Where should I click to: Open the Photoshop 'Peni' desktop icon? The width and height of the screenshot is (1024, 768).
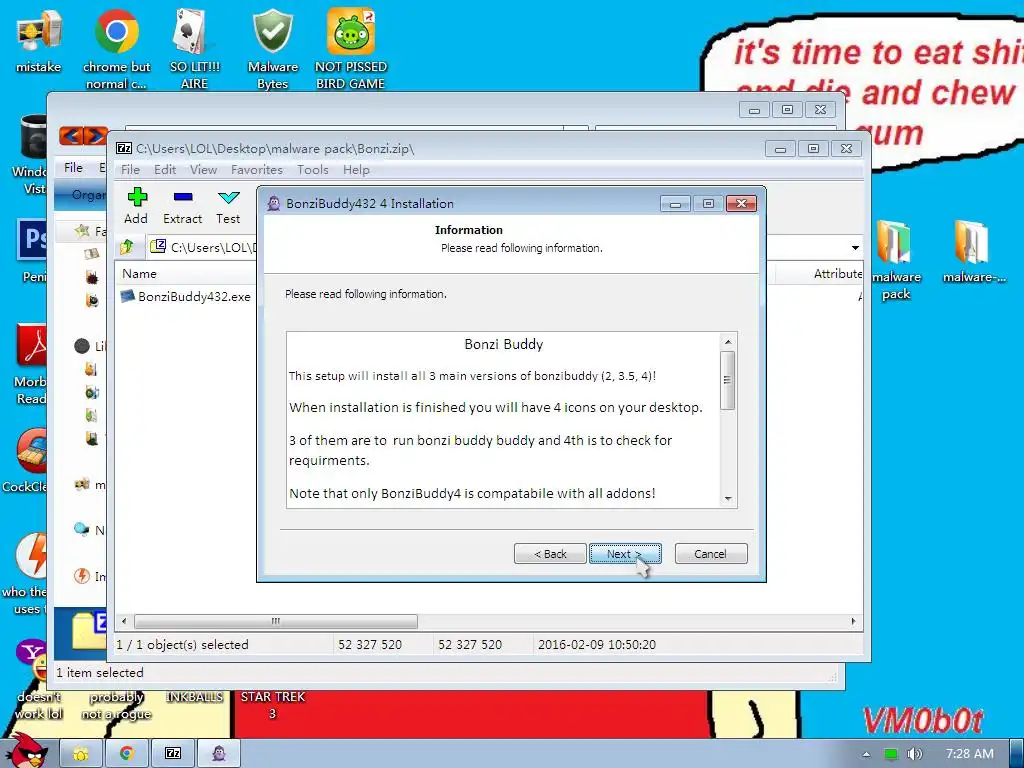tap(31, 251)
